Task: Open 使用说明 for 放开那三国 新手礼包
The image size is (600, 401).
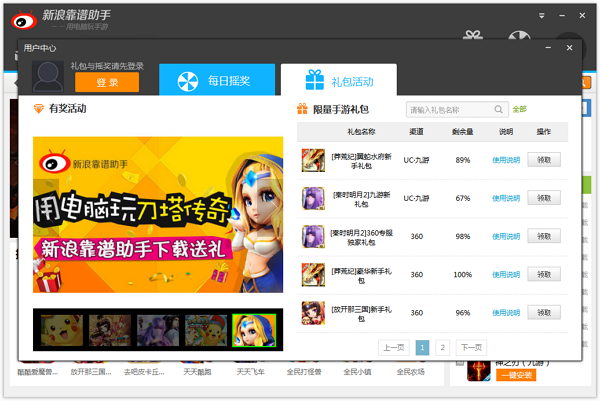Action: tap(506, 313)
